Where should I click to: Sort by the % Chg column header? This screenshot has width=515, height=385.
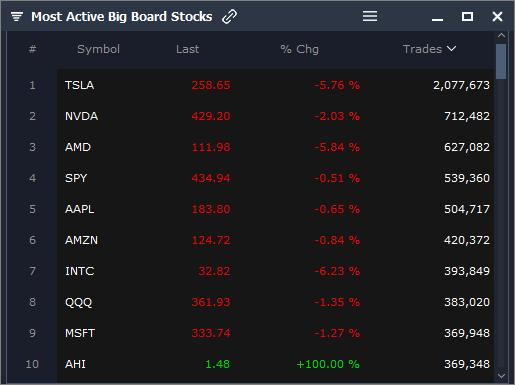[x=299, y=49]
